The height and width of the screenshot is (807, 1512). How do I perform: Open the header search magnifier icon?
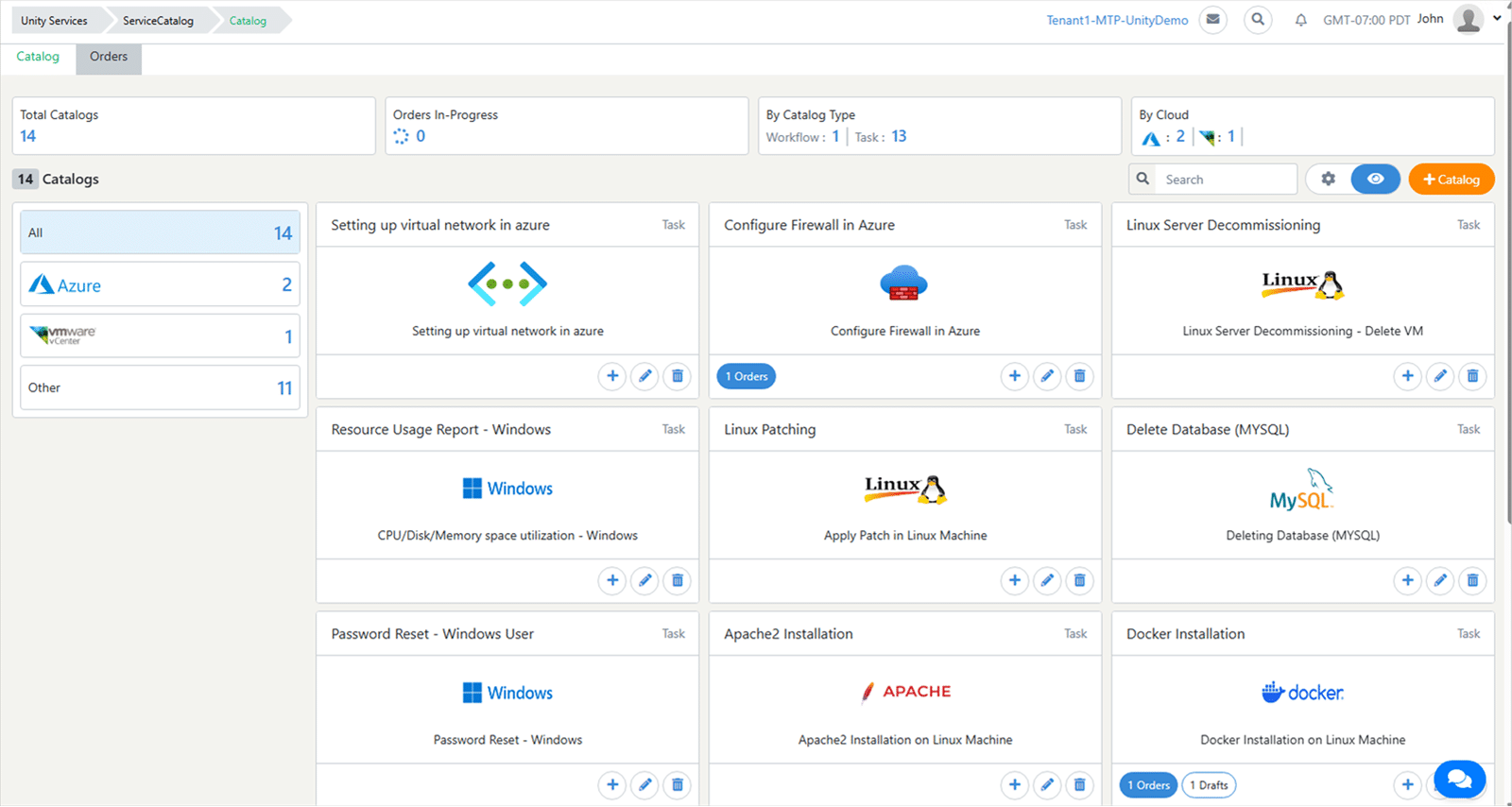click(1258, 20)
